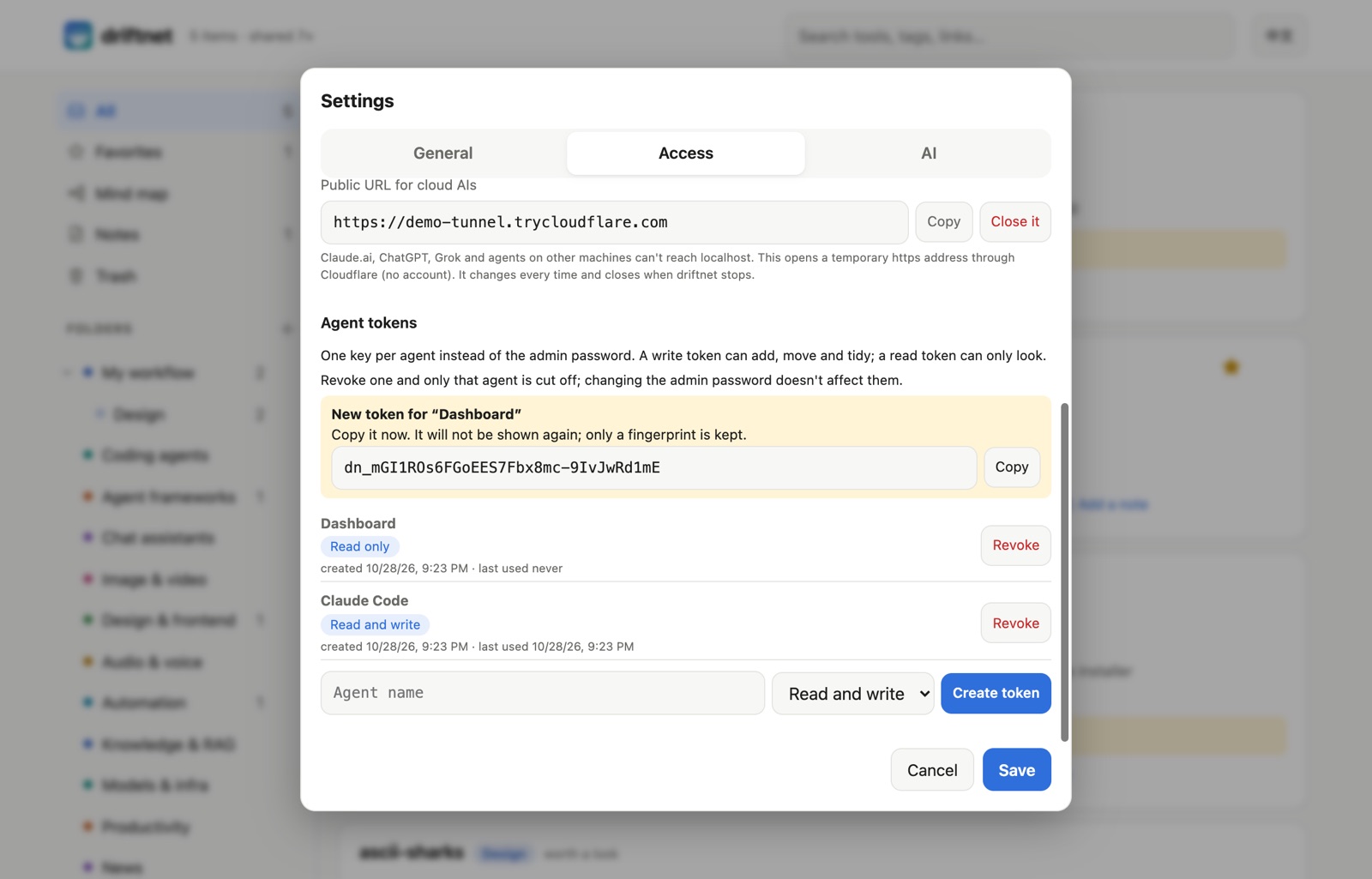The image size is (1372, 879).
Task: Select the All item icon in sidebar
Action: tap(76, 111)
